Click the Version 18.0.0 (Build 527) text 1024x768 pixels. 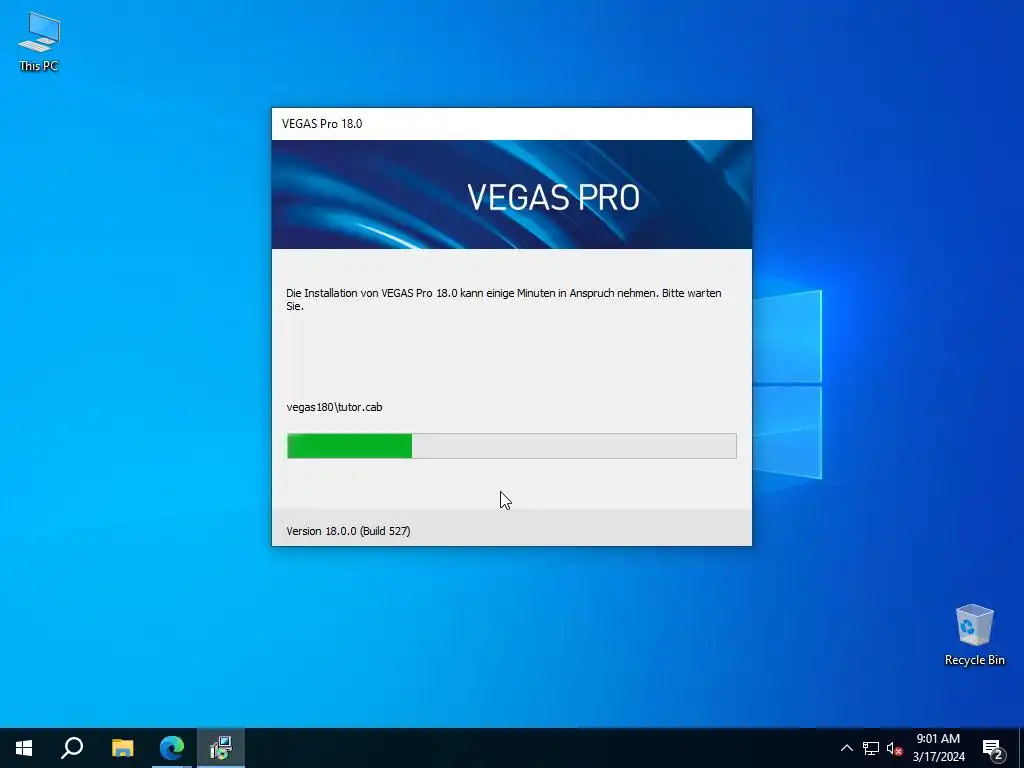click(x=348, y=531)
